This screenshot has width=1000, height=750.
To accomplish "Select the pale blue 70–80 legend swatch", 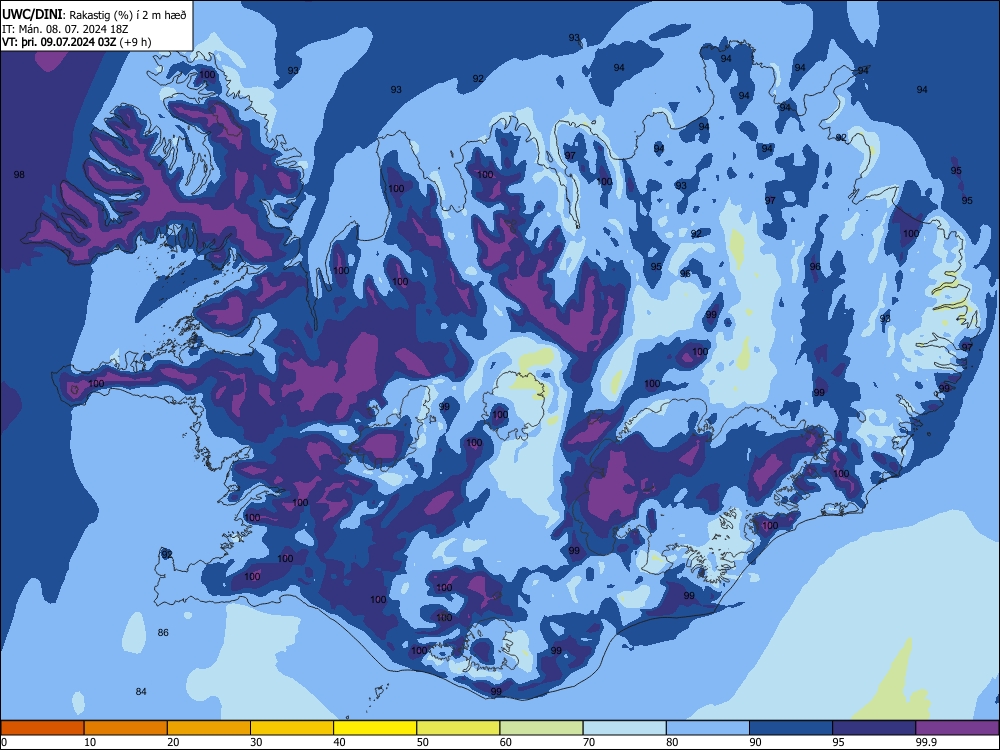I will coord(624,728).
